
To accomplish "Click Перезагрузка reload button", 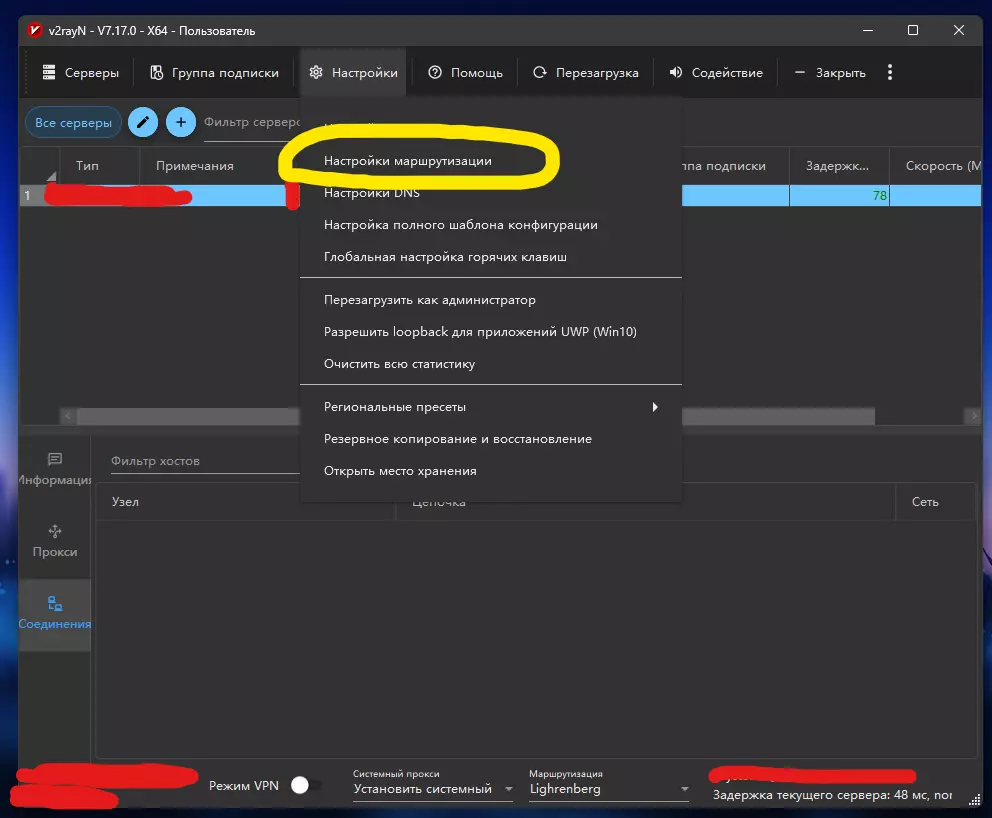I will [585, 73].
